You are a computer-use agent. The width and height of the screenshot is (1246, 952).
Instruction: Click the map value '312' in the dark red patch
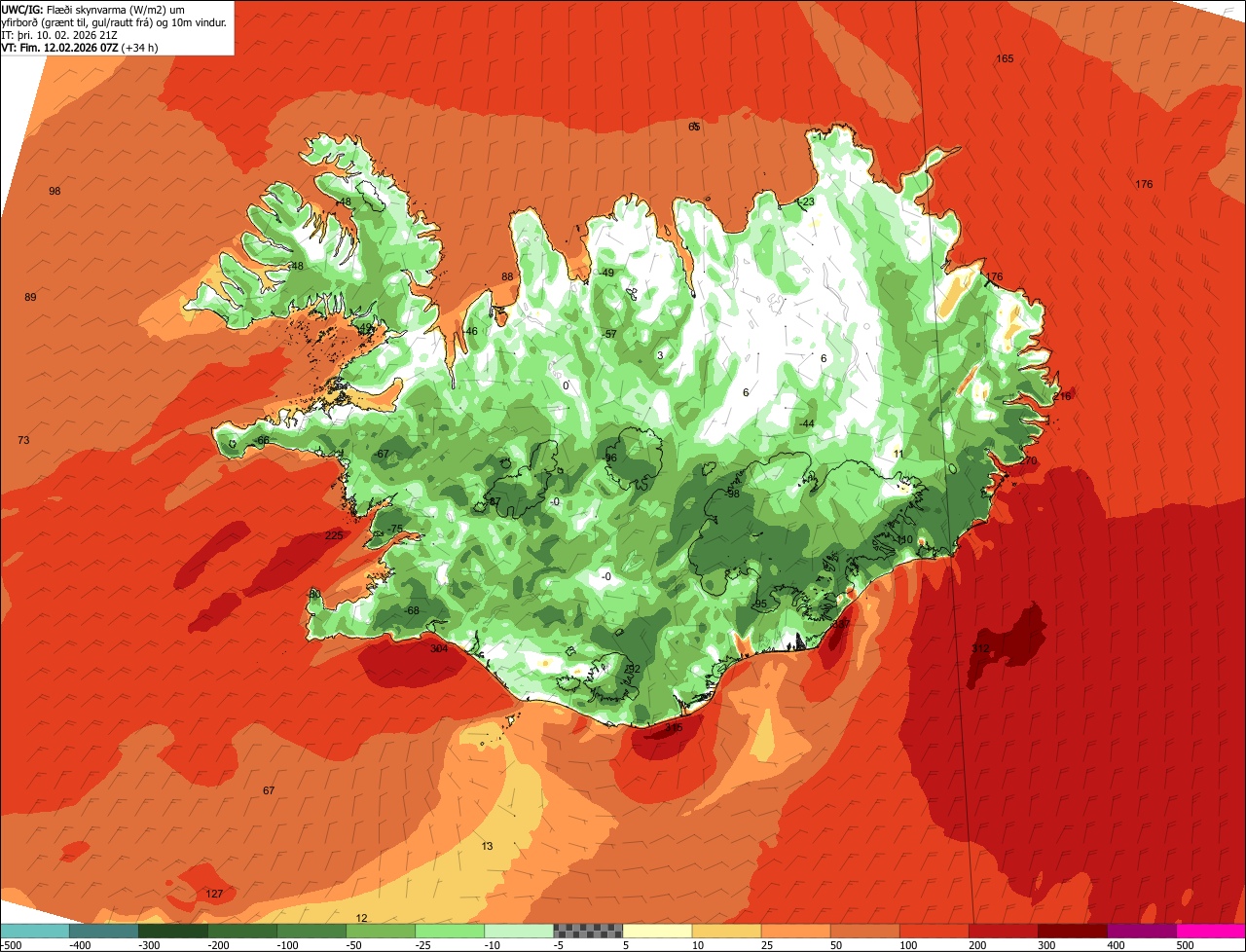980,648
